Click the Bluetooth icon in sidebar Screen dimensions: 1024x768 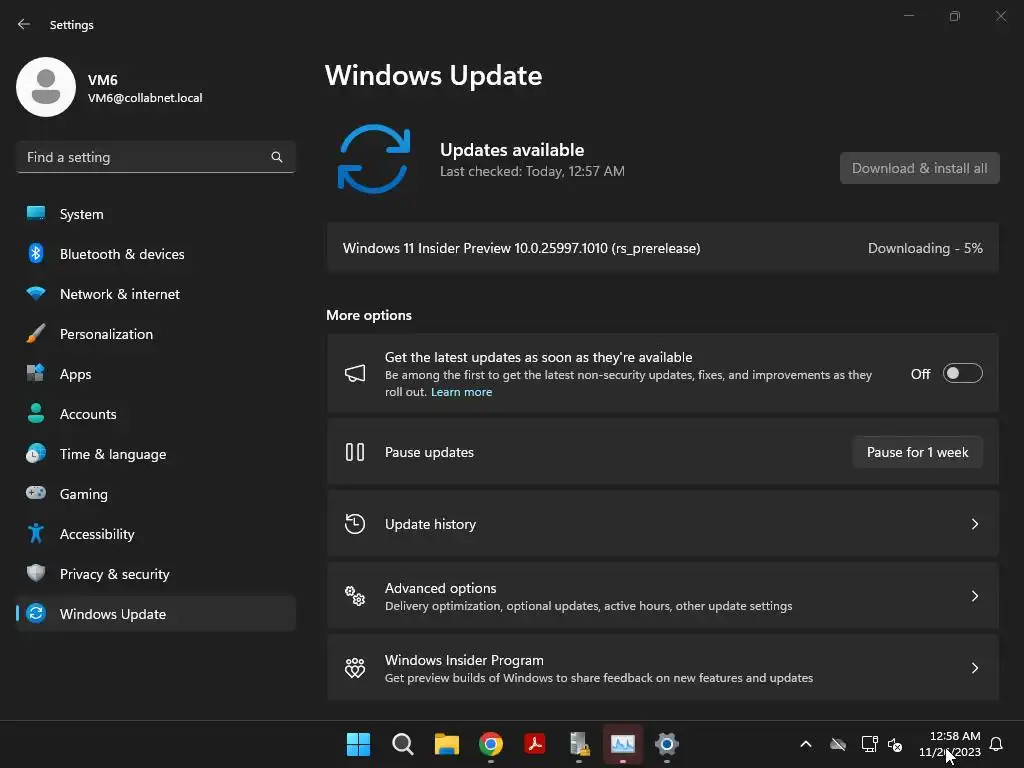coord(36,253)
